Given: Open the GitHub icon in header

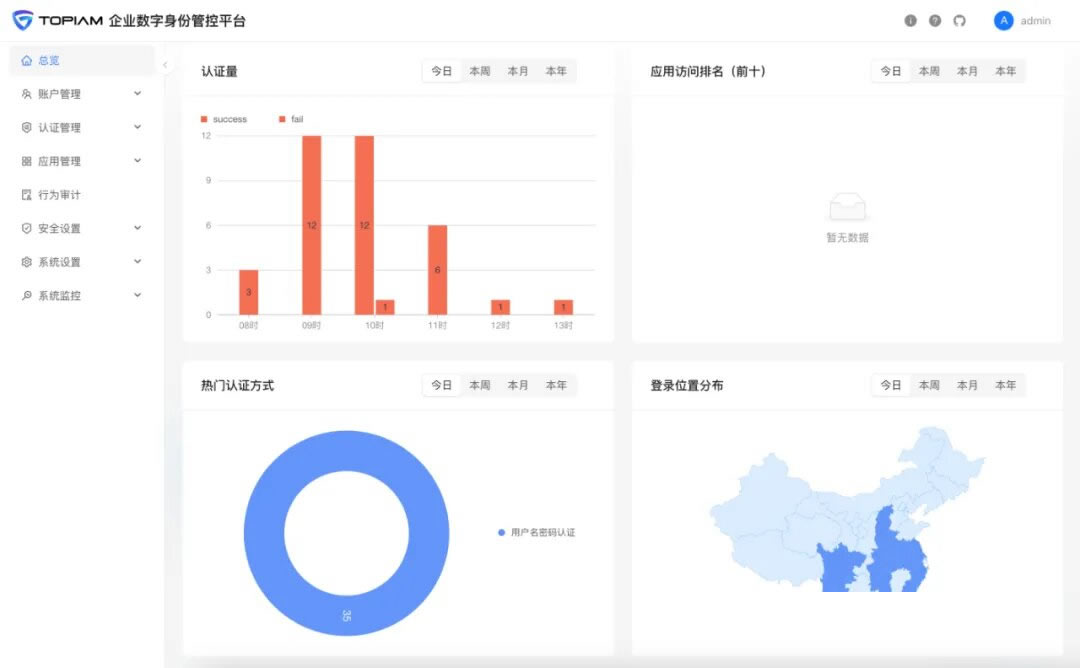Looking at the screenshot, I should pos(959,21).
